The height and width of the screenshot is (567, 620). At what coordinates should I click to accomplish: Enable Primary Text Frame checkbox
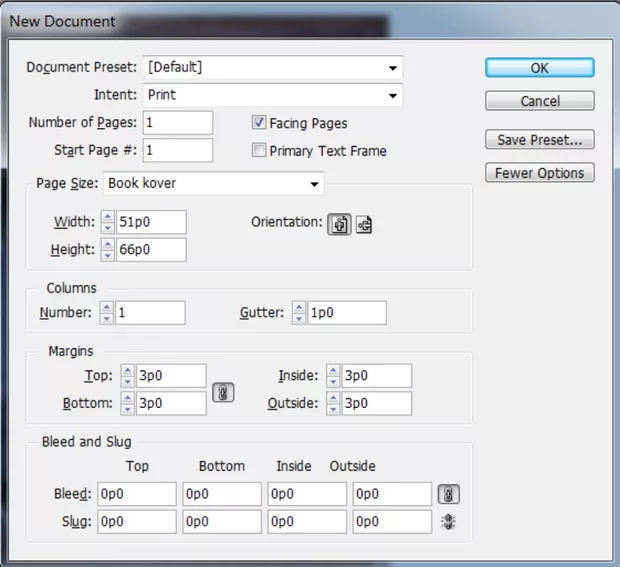[259, 150]
